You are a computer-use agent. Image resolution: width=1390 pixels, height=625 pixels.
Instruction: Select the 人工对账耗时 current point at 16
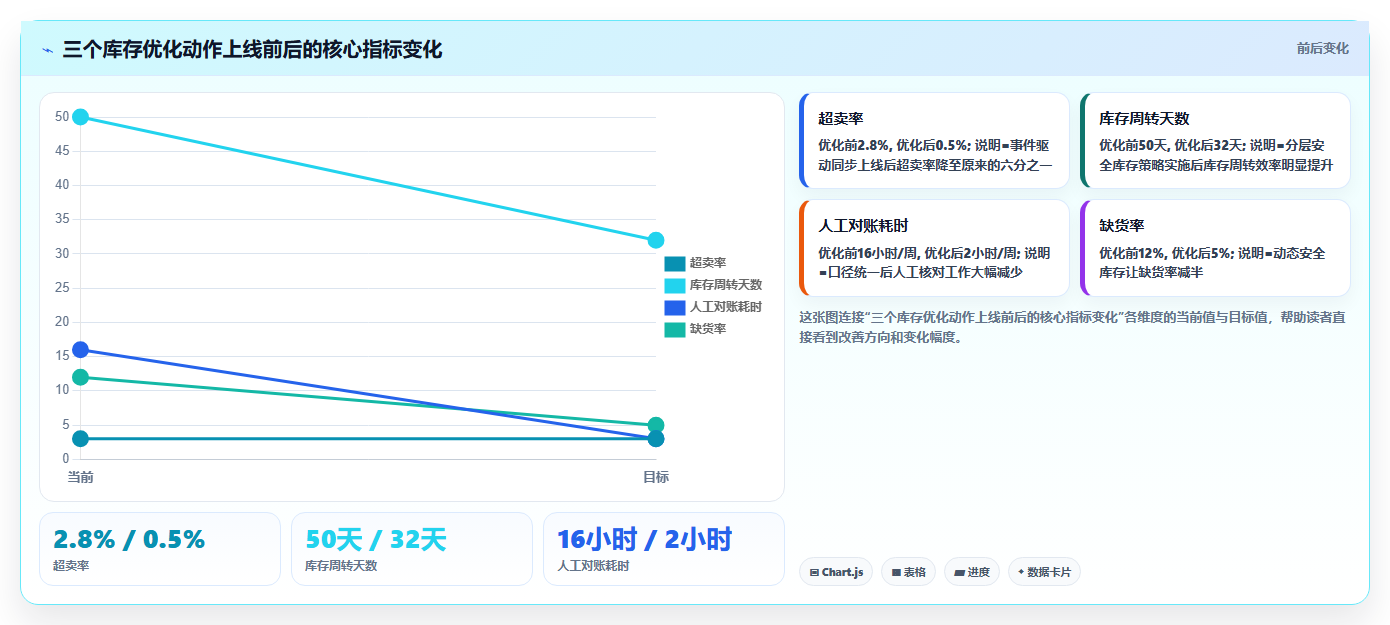click(81, 349)
